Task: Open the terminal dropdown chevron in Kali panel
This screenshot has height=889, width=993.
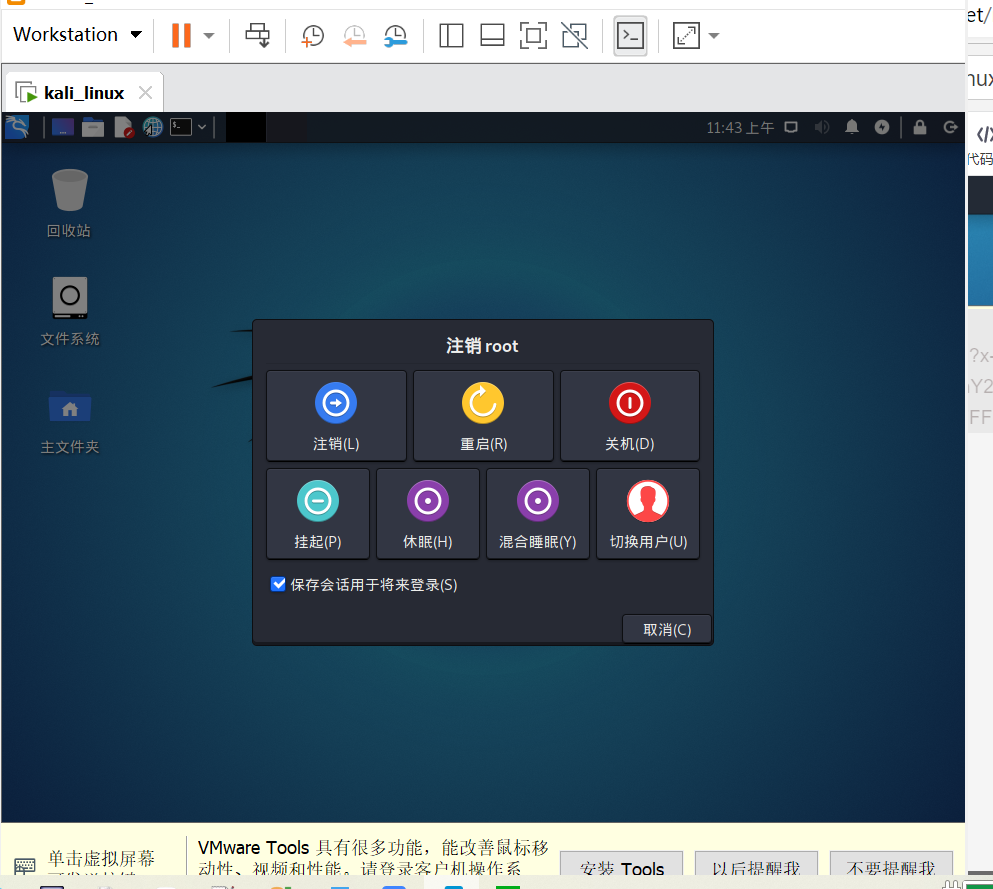Action: 201,127
